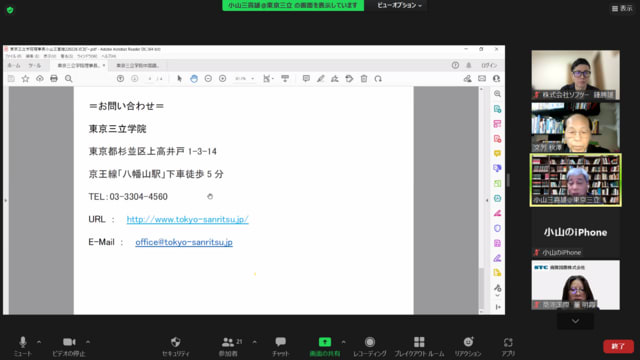Screen dimensions: 640x360
Task: Open the Zoom security shield menu
Action: [176, 346]
